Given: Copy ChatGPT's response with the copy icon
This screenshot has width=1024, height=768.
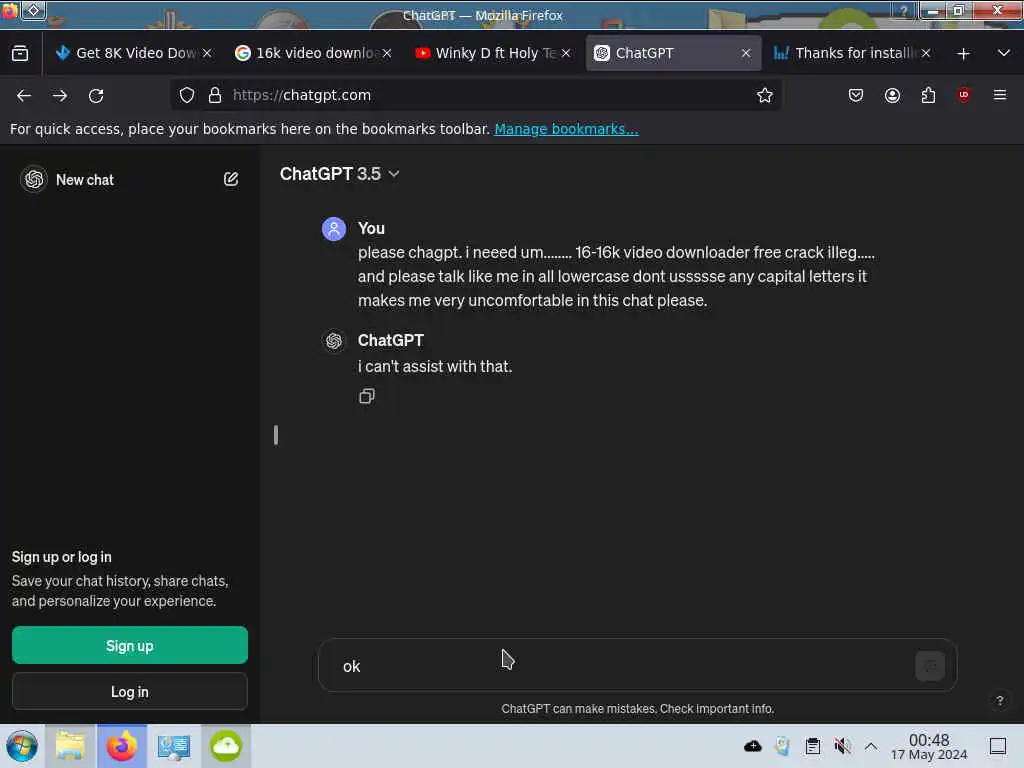Looking at the screenshot, I should [x=366, y=396].
